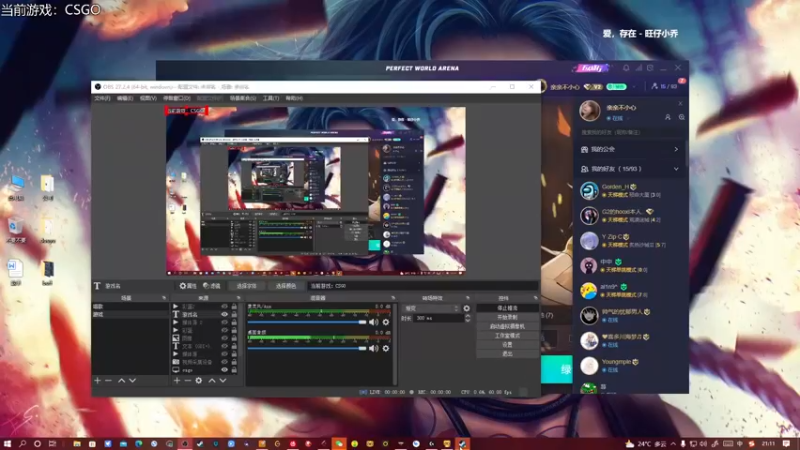This screenshot has height=450, width=800.
Task: Click 选择颜色 button in source toolbar
Action: pos(286,286)
